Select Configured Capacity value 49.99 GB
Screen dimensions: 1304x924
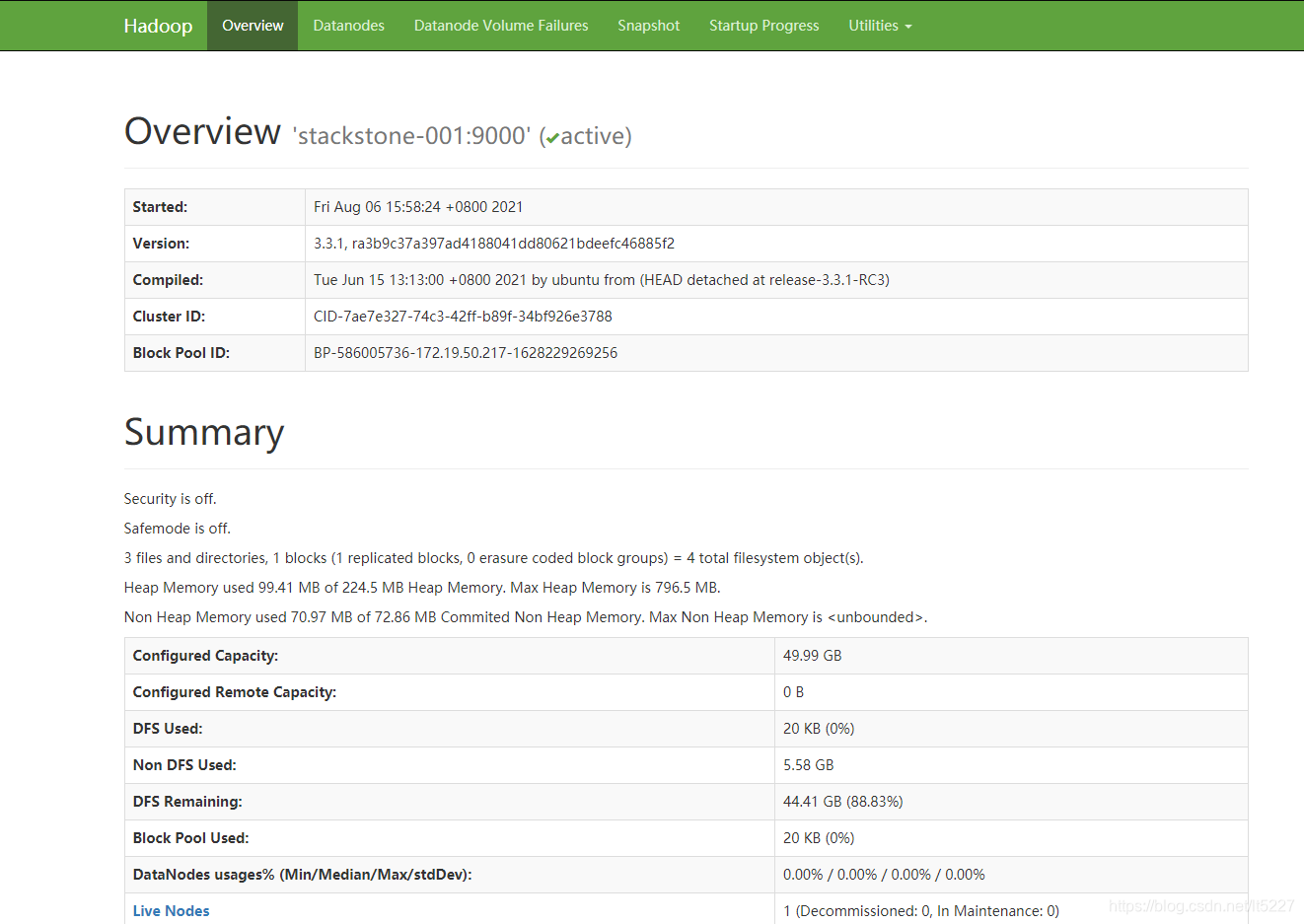tap(812, 656)
